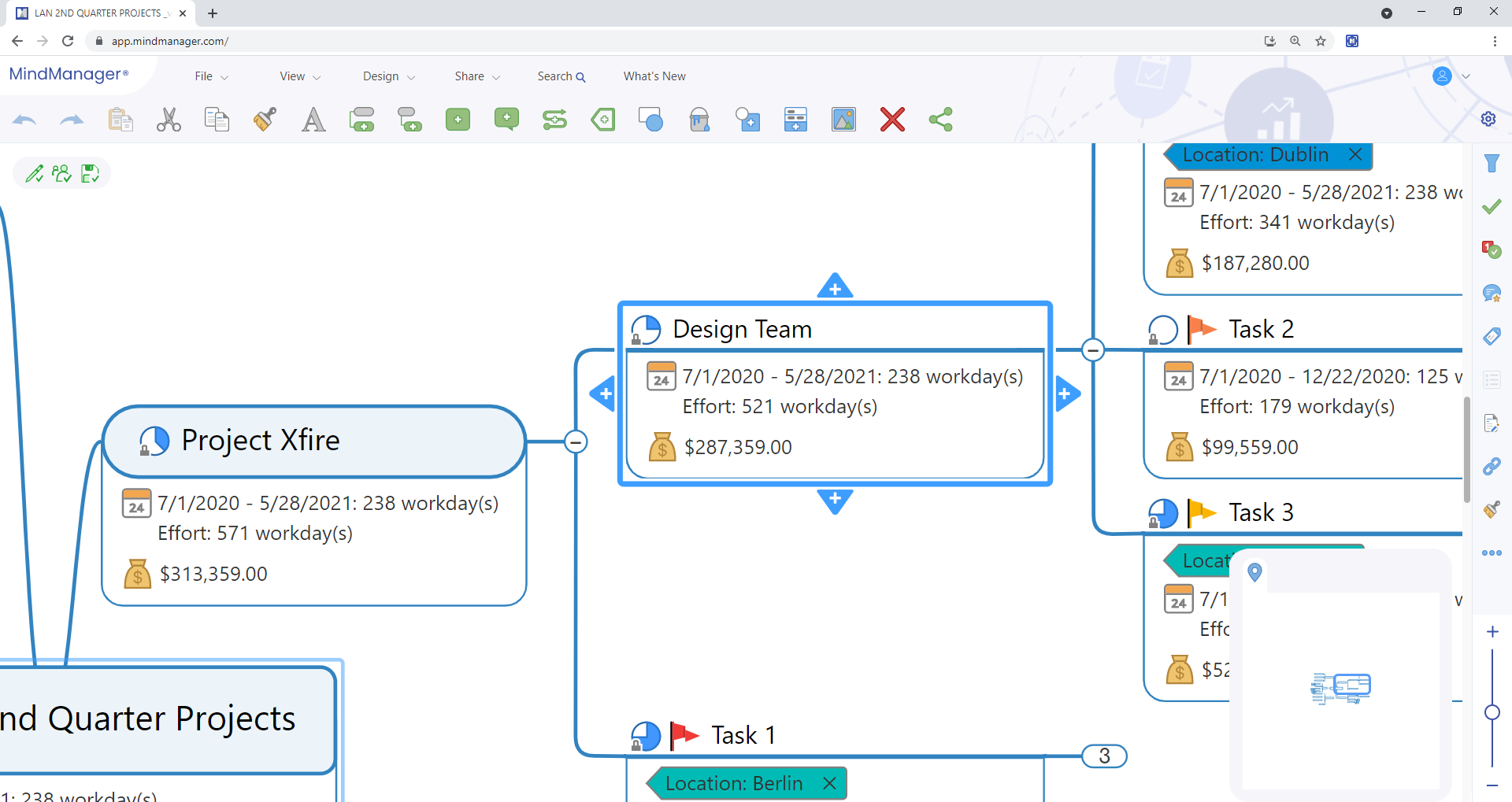The image size is (1512, 802).
Task: Open the comments panel in sidebar
Action: [1492, 294]
